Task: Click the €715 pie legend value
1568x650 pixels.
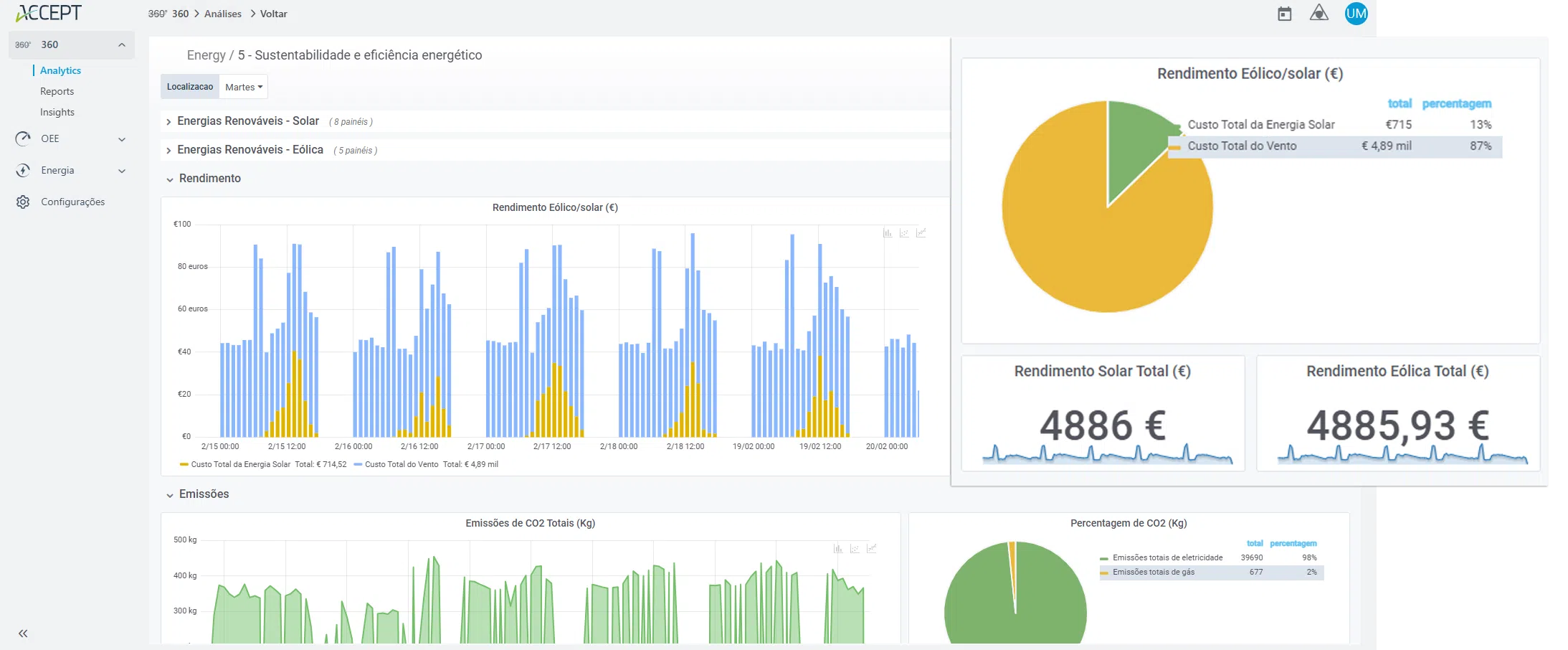Action: tap(1399, 125)
